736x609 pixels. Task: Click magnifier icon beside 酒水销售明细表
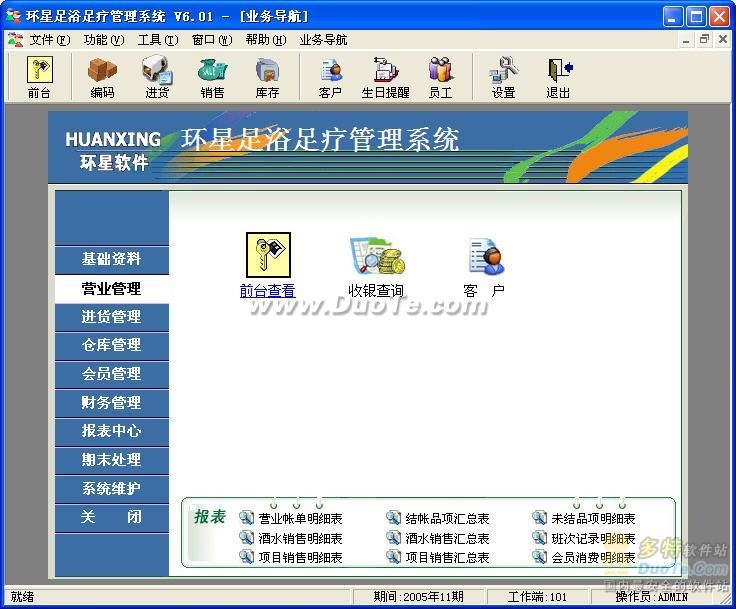click(246, 538)
